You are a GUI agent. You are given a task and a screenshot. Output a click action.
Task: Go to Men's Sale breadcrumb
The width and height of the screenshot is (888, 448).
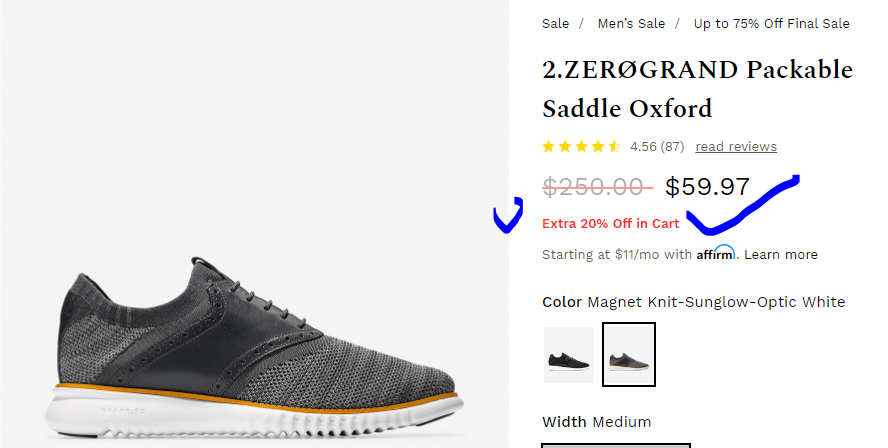[631, 24]
